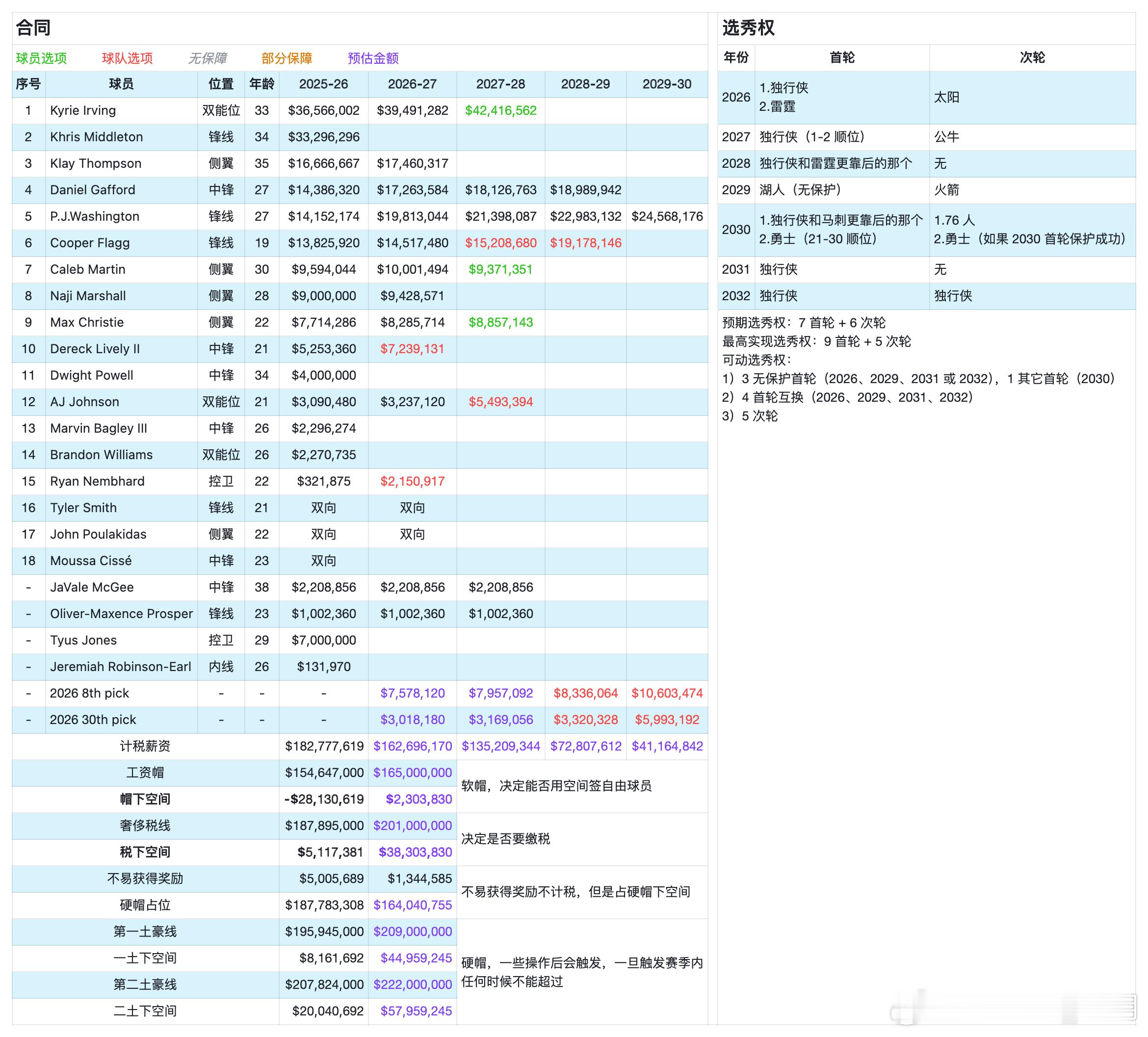The image size is (1148, 1037).
Task: Click the 次轮 column header in draft table
Action: point(1032,57)
